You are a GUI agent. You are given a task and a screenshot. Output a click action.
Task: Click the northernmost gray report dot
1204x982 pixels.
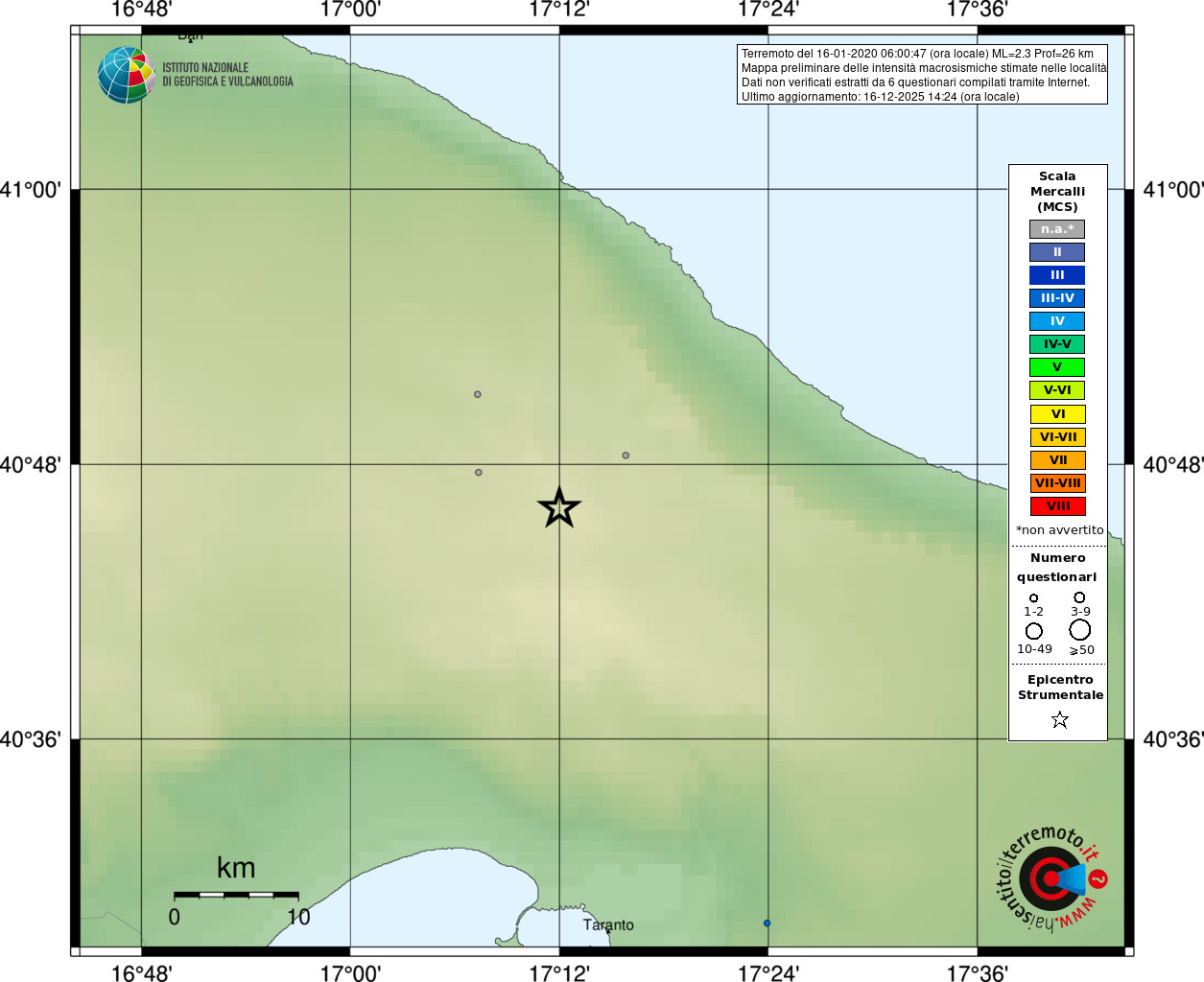(478, 394)
